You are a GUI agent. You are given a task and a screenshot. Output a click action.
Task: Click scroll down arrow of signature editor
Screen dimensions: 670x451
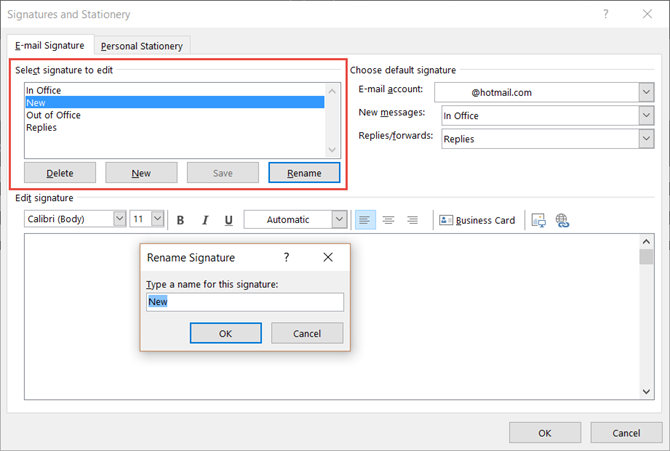point(646,392)
